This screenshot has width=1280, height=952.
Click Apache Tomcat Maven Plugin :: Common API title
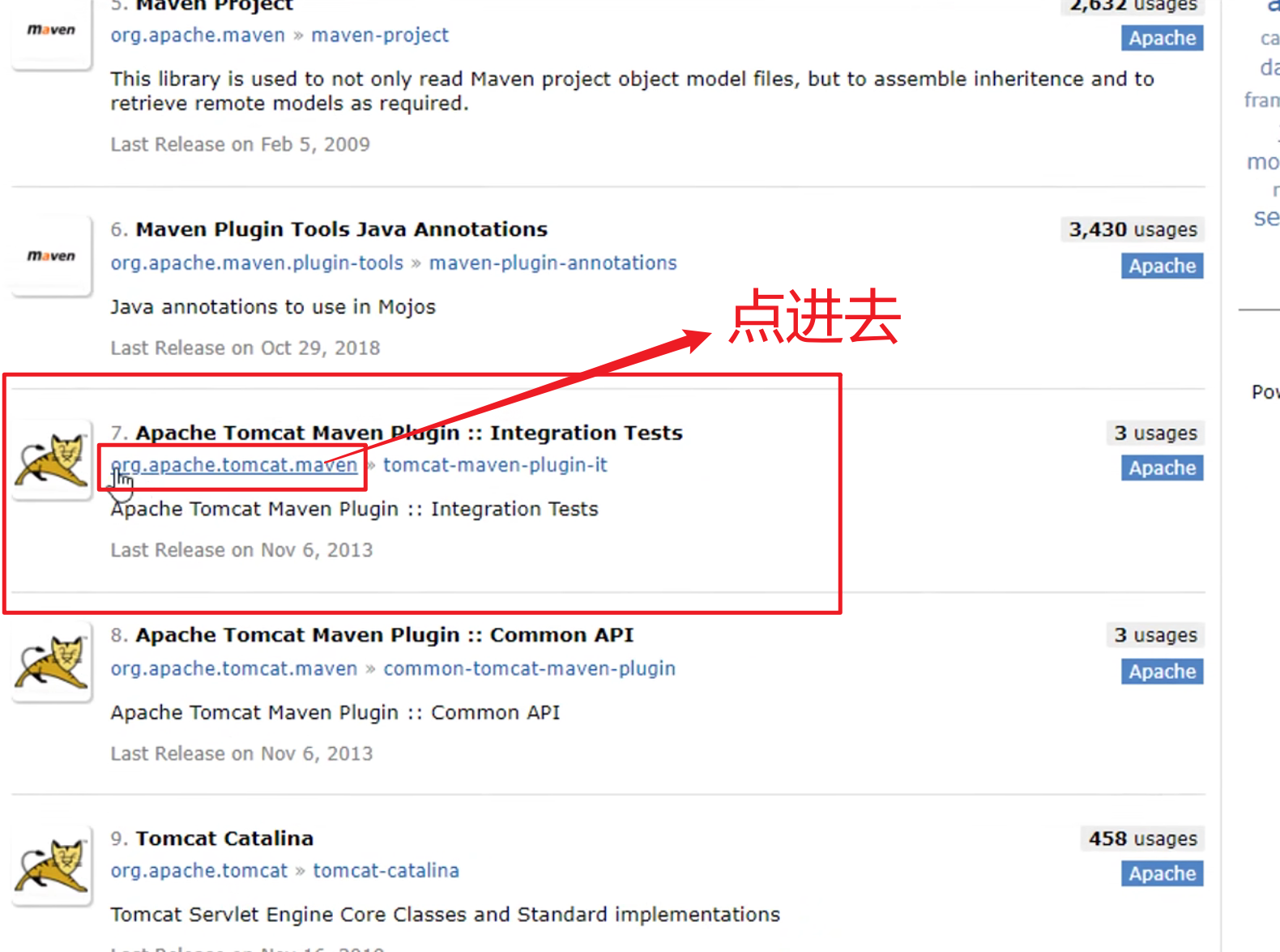click(x=385, y=635)
